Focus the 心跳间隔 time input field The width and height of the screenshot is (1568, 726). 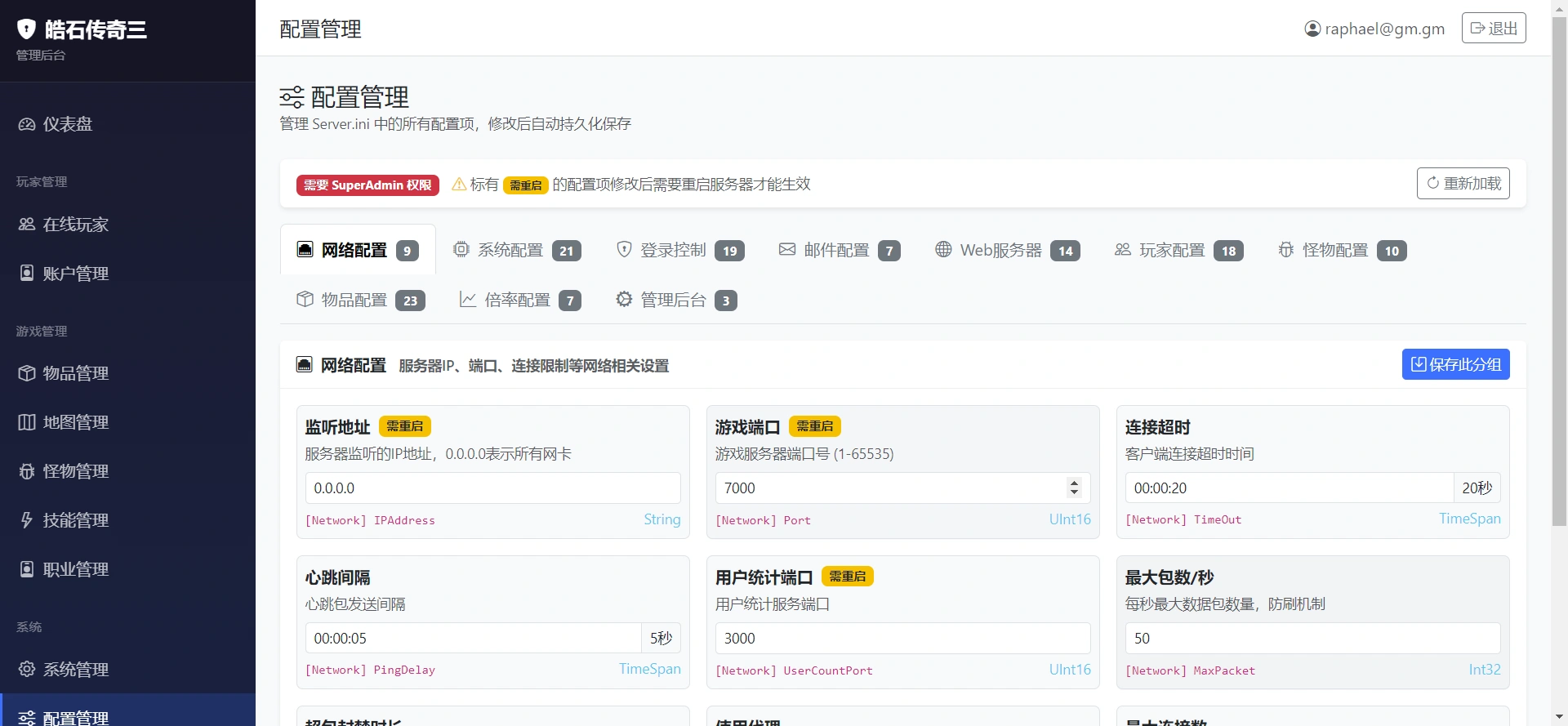[x=473, y=639]
